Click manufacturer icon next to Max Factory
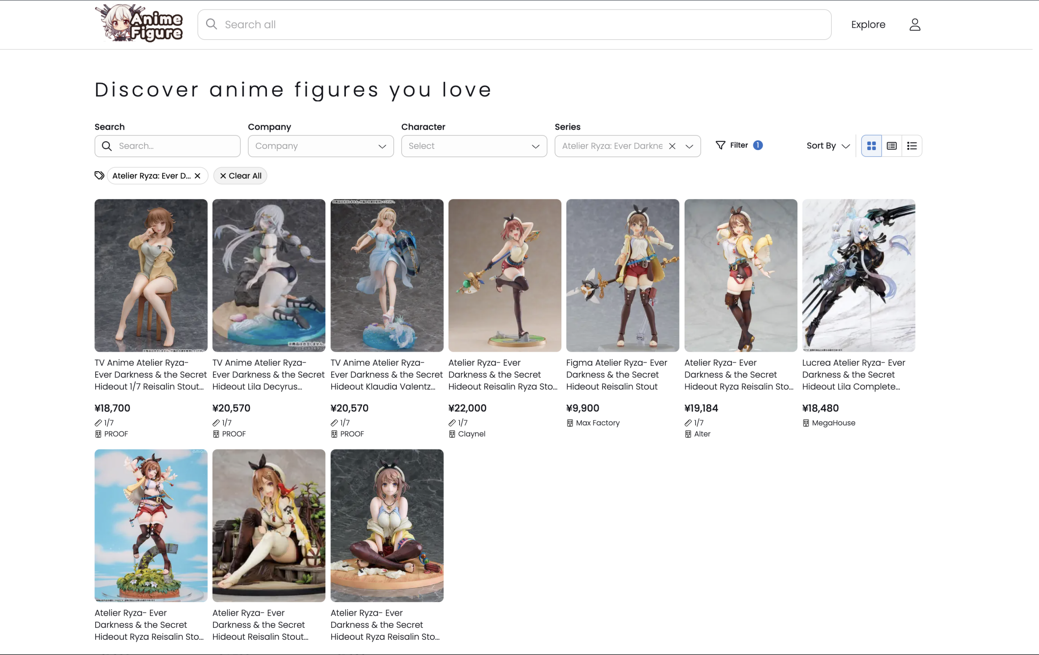The height and width of the screenshot is (655, 1039). (570, 423)
